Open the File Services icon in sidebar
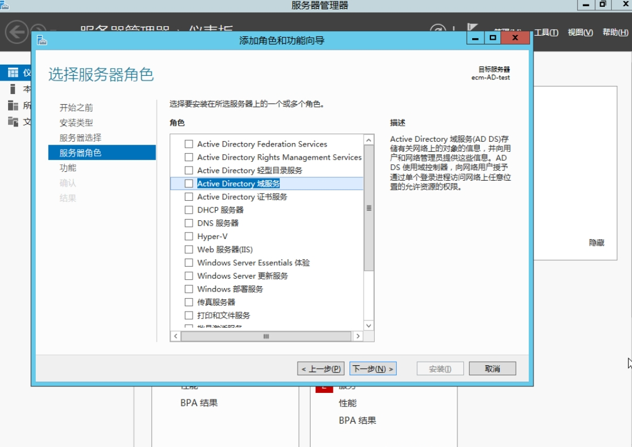 click(x=13, y=121)
